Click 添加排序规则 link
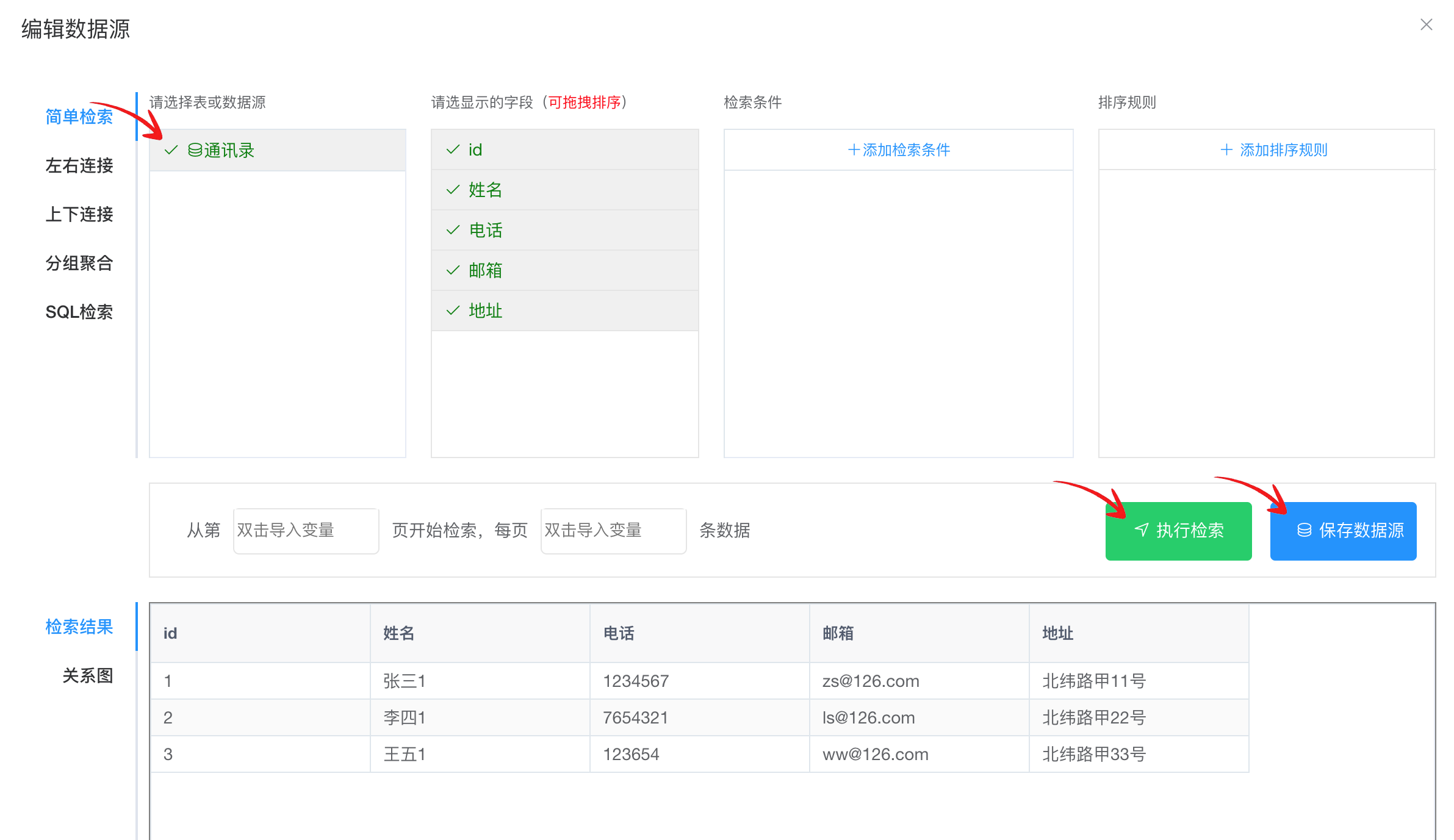This screenshot has width=1454, height=840. (x=1274, y=150)
